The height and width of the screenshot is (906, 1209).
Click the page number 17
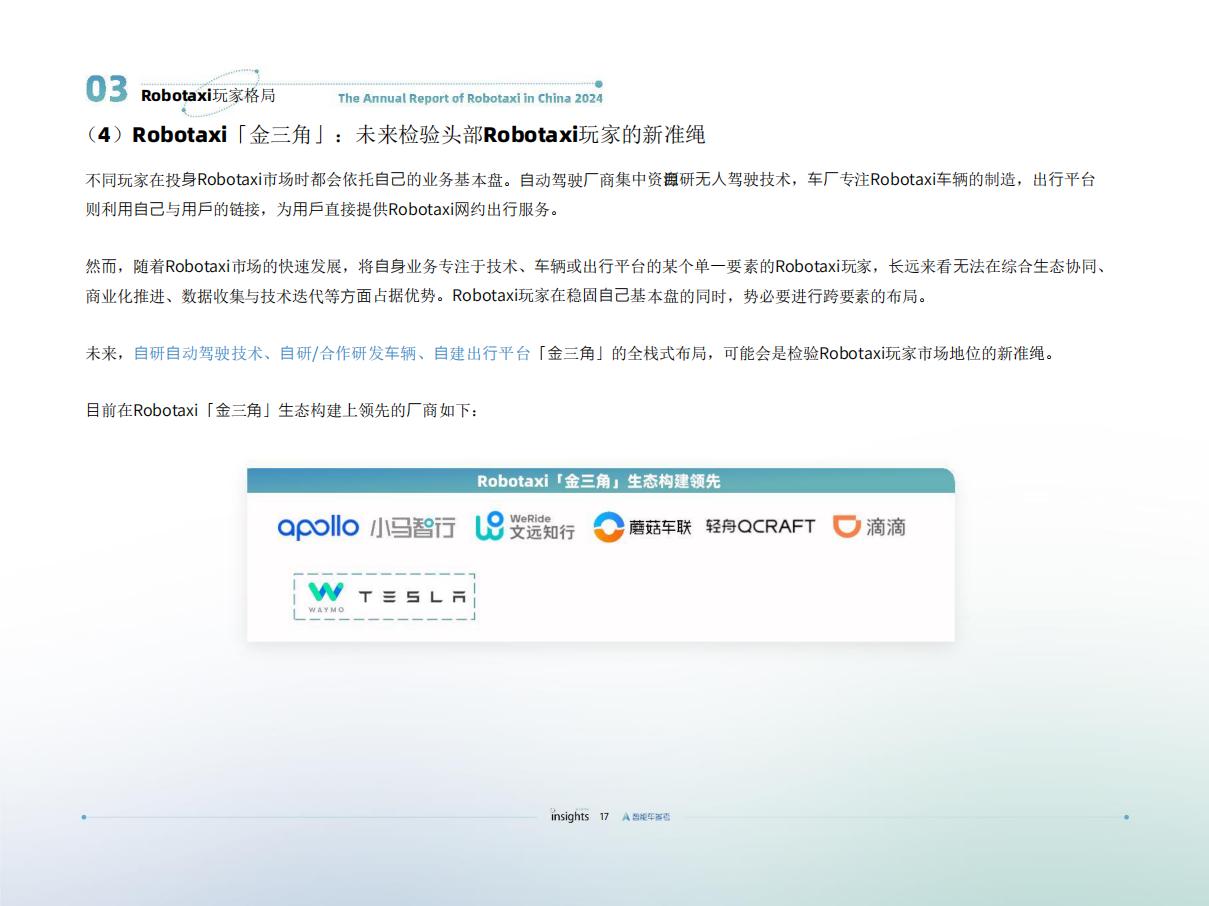point(604,817)
